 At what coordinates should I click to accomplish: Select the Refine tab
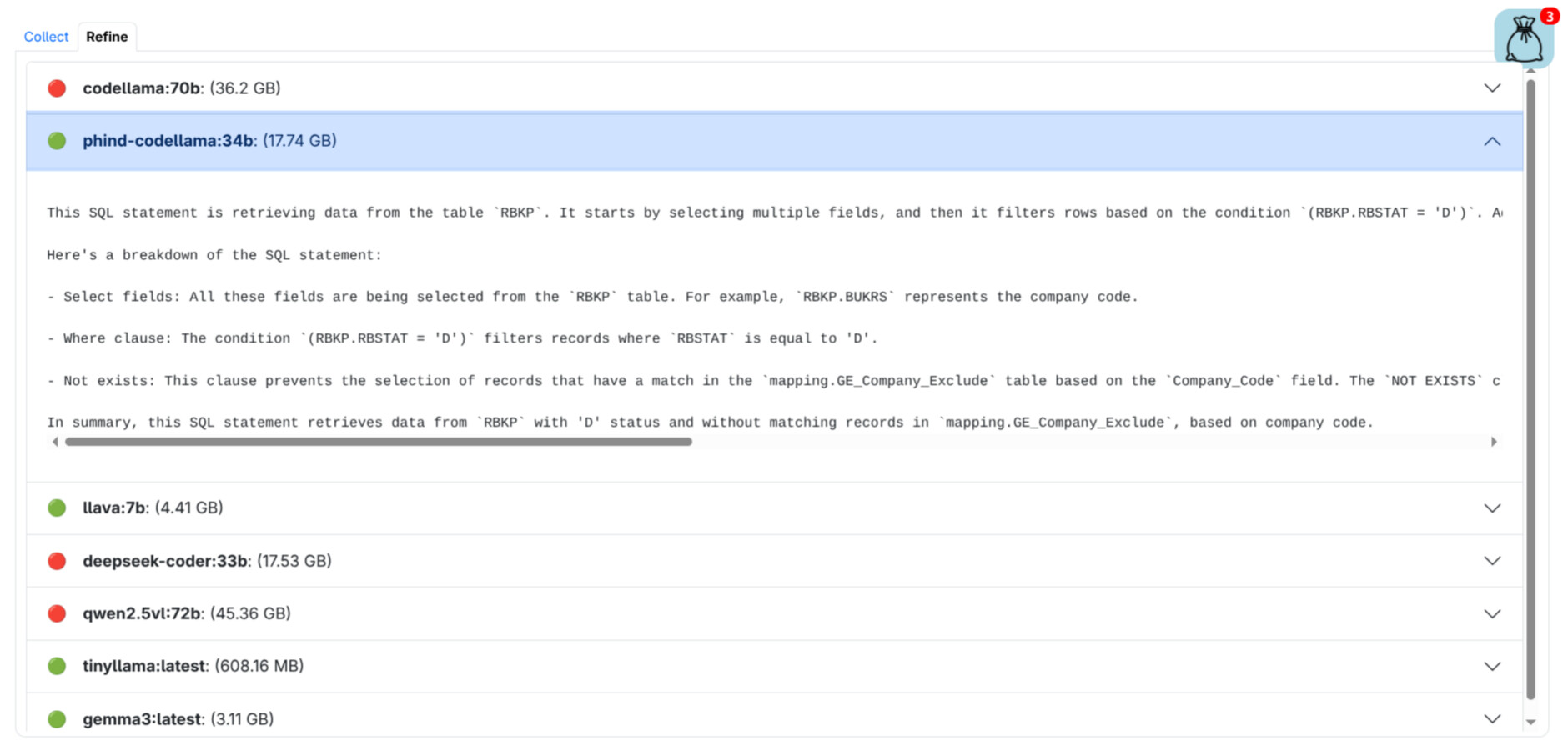click(x=107, y=37)
